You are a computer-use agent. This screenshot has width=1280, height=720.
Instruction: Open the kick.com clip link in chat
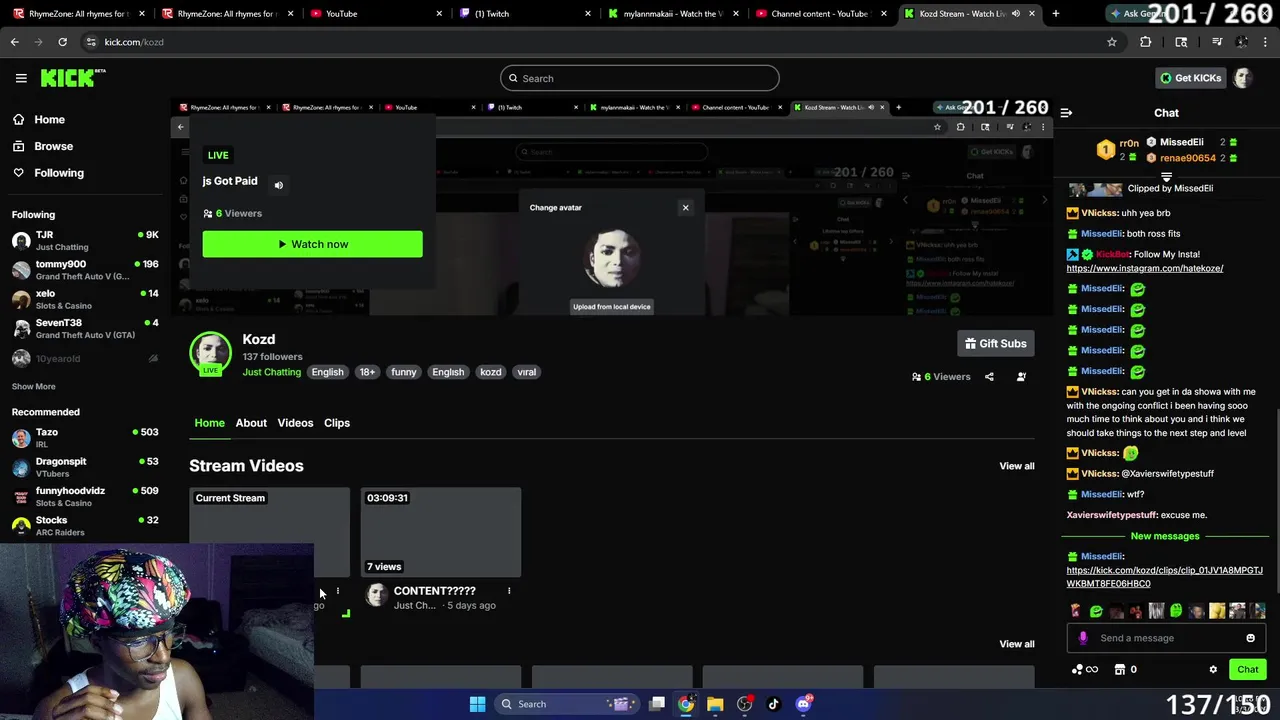1164,577
